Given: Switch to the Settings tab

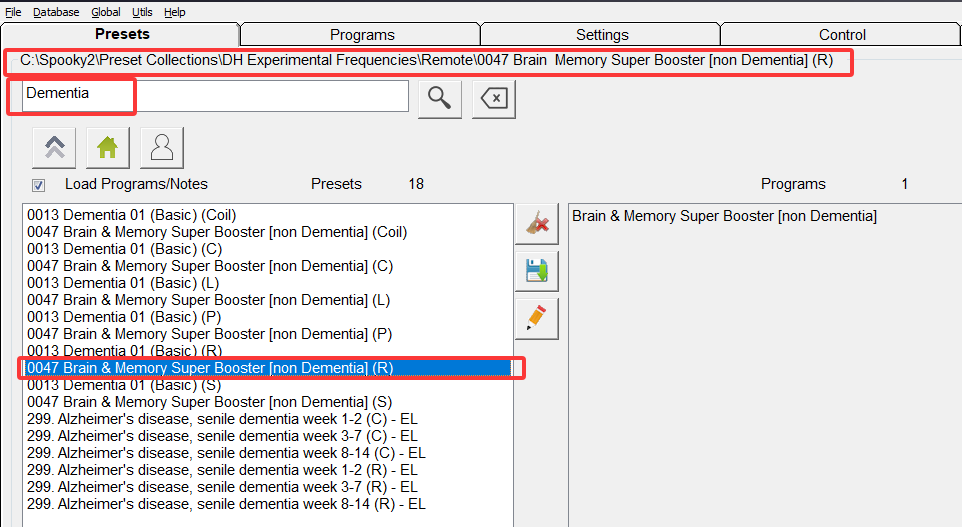Looking at the screenshot, I should (602, 35).
